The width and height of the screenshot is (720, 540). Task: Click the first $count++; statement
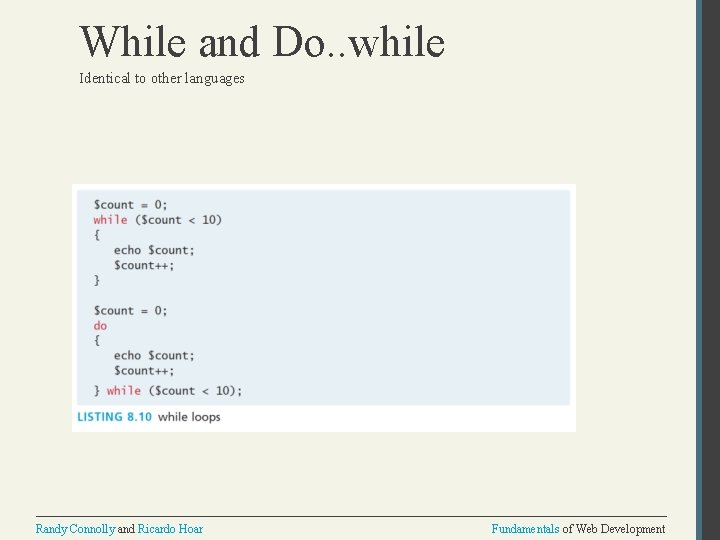pos(144,265)
